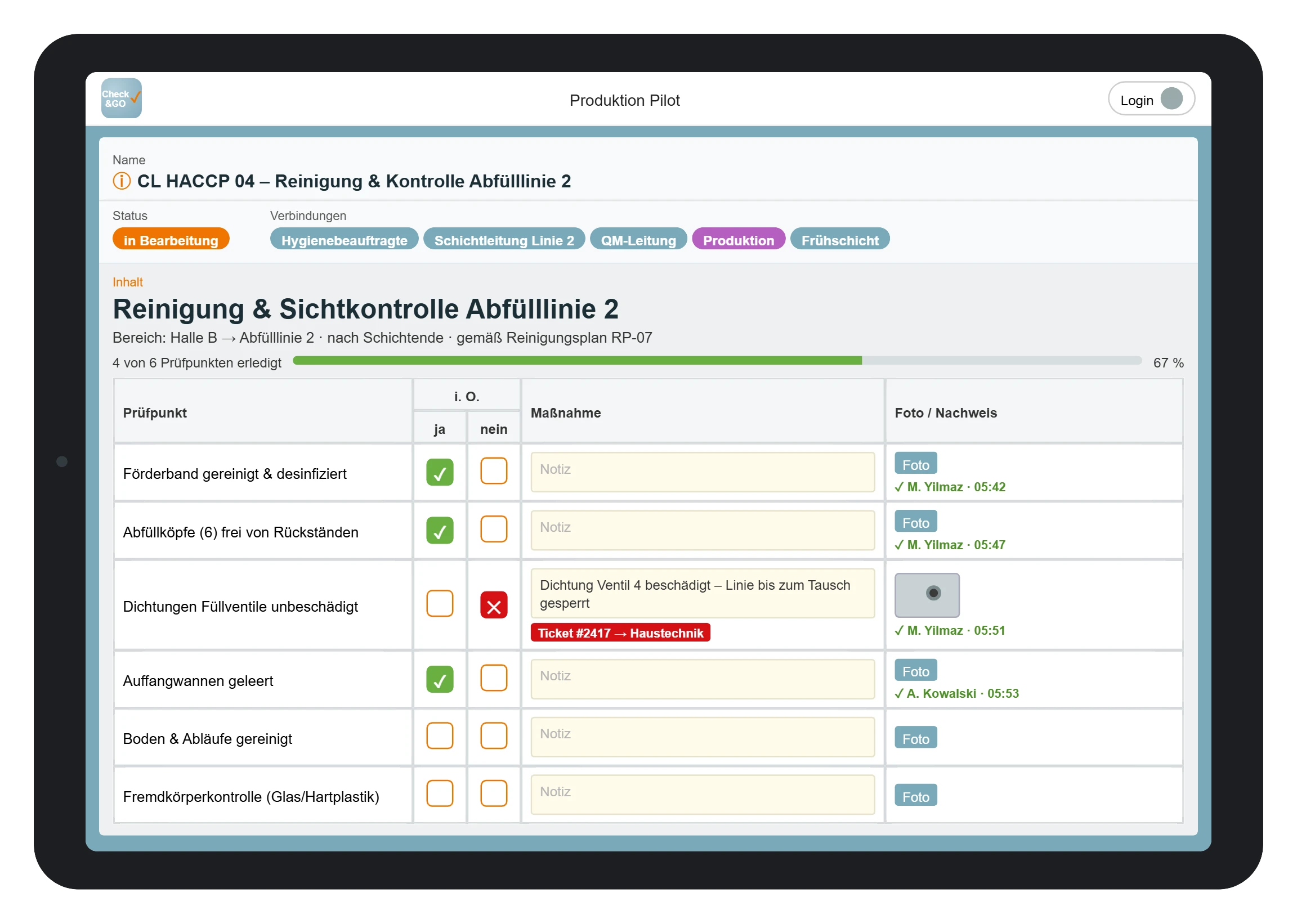
Task: Select the purple Produktion tag
Action: coord(738,239)
